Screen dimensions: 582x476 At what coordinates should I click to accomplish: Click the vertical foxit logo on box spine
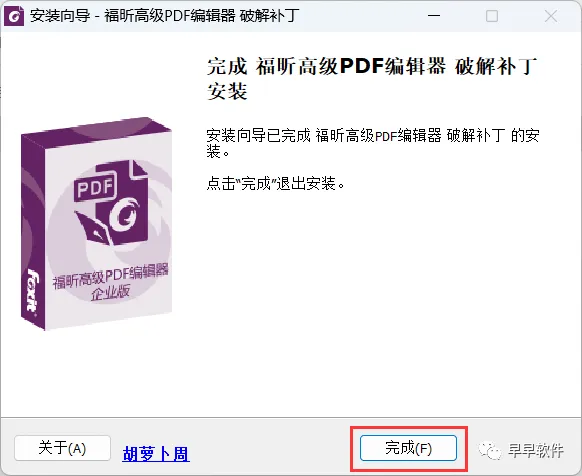tap(33, 290)
